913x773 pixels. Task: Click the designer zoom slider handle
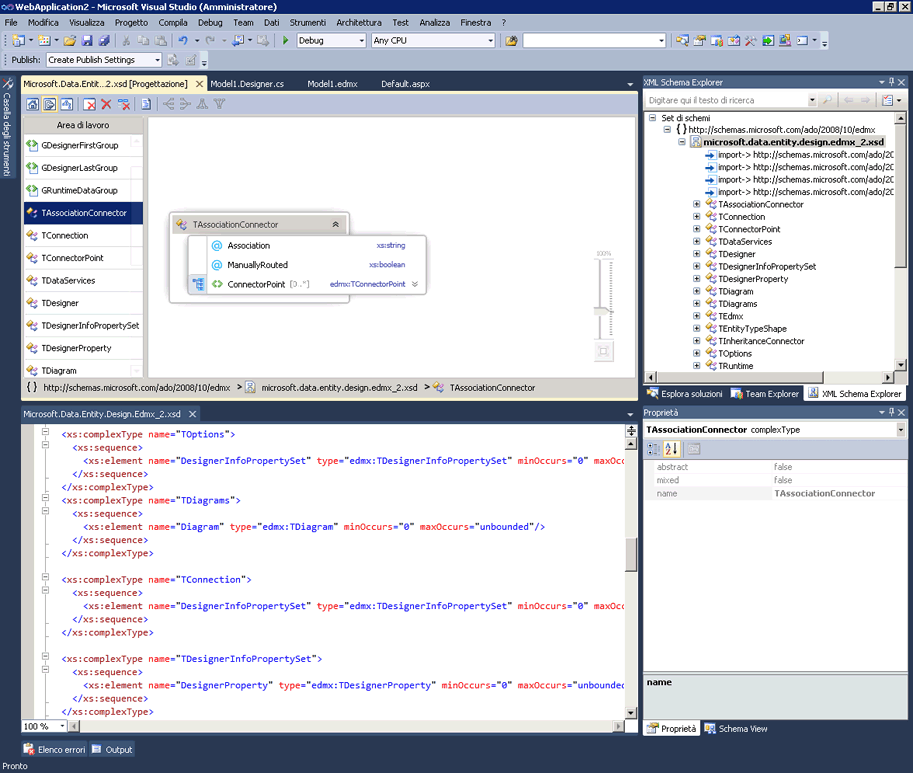pos(603,311)
